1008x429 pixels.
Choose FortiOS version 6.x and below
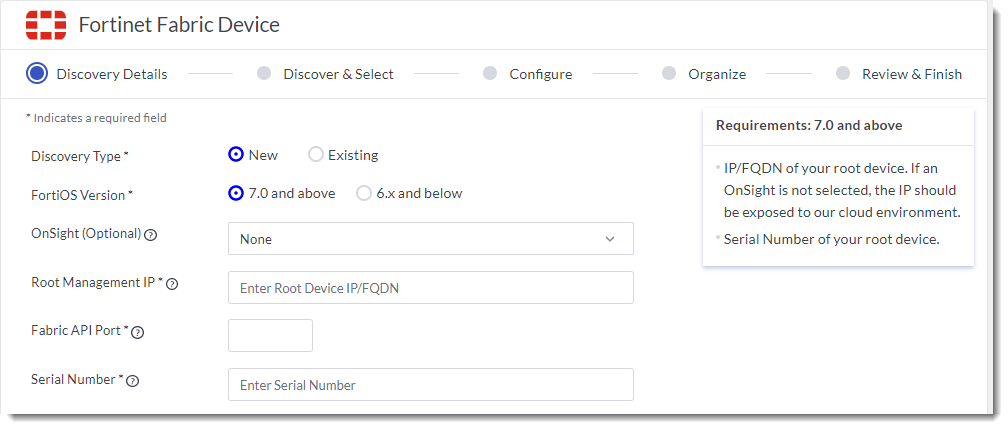(364, 193)
